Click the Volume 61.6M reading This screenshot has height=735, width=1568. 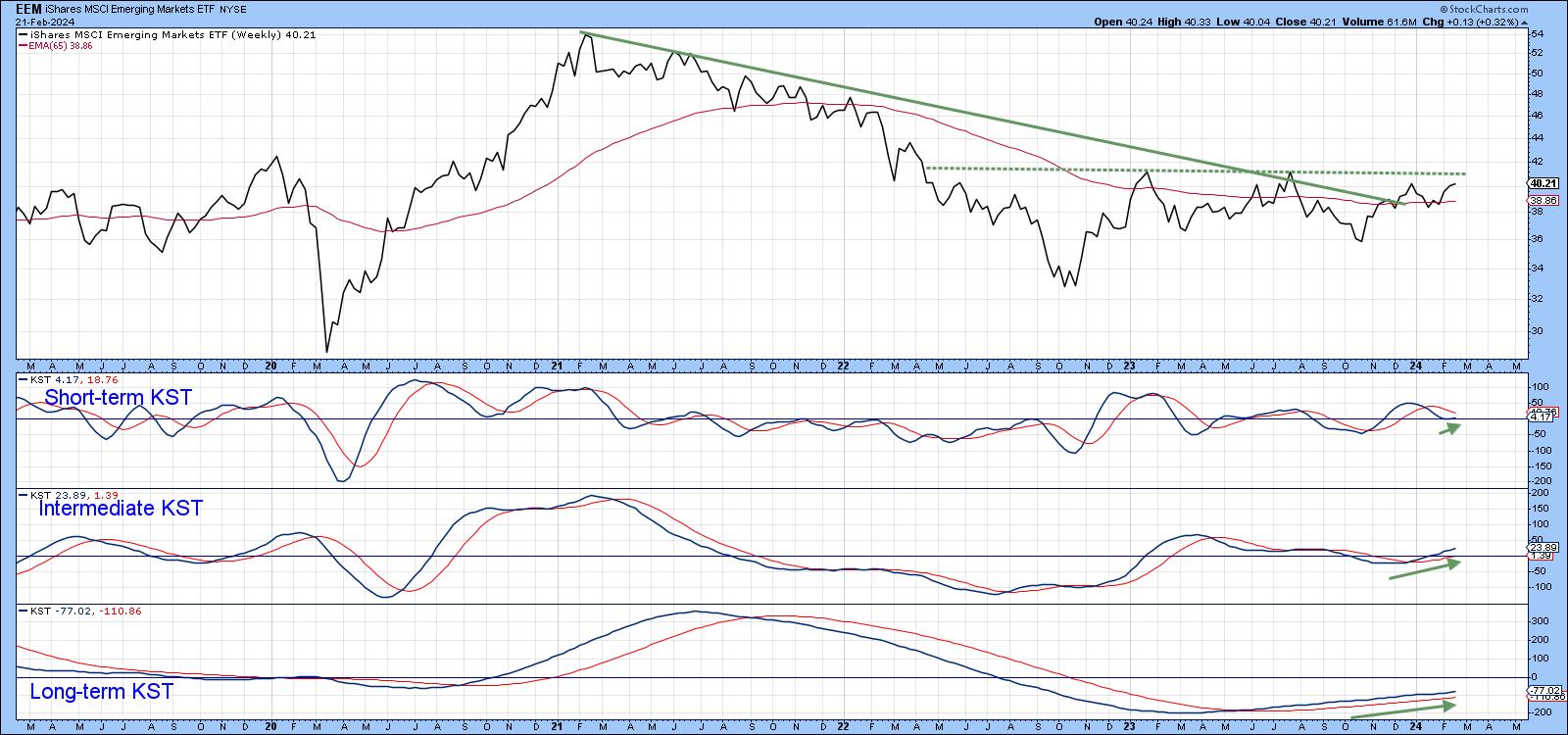(1380, 21)
